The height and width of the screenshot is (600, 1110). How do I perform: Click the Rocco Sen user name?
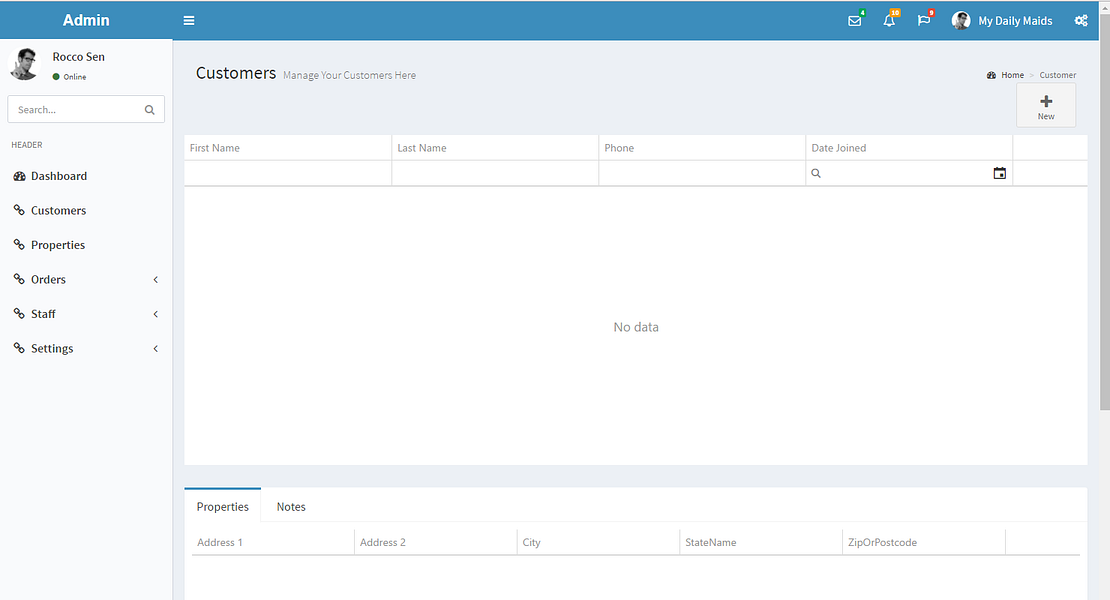pos(79,57)
